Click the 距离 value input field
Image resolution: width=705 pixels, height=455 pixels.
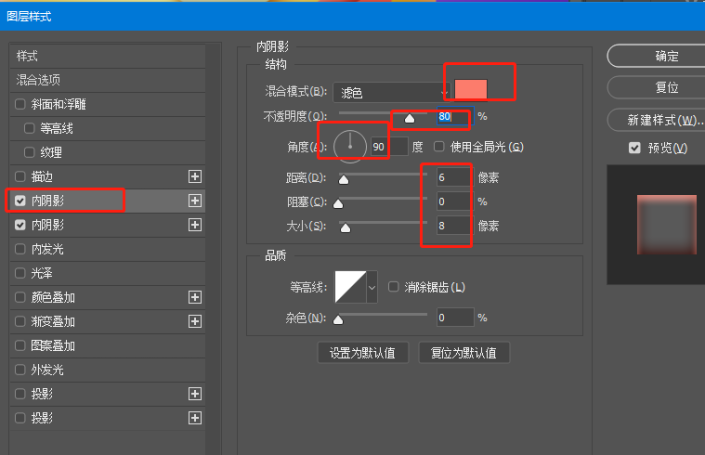point(452,178)
